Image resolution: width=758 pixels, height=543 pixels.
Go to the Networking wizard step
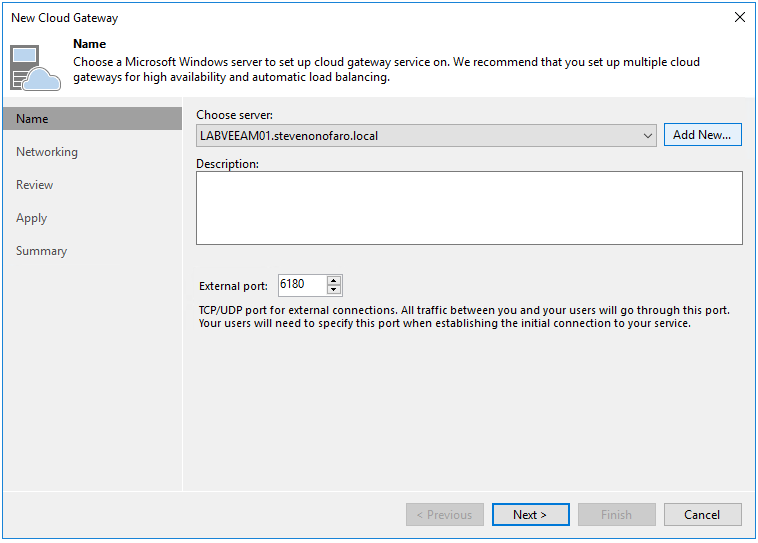click(x=47, y=152)
